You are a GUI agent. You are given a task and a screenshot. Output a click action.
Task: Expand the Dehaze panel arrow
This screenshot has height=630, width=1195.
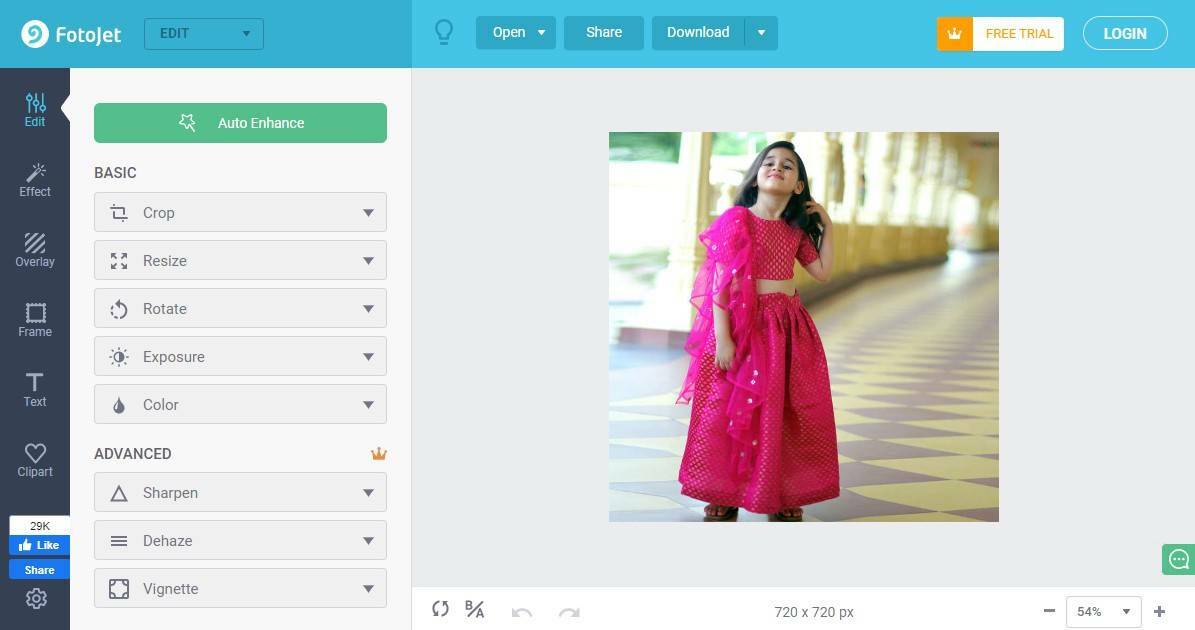tap(368, 541)
